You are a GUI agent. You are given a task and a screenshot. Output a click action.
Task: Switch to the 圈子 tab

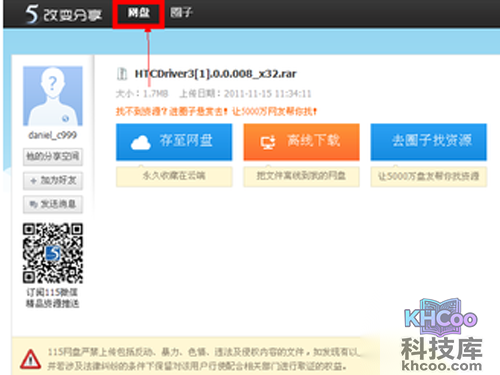tap(181, 13)
